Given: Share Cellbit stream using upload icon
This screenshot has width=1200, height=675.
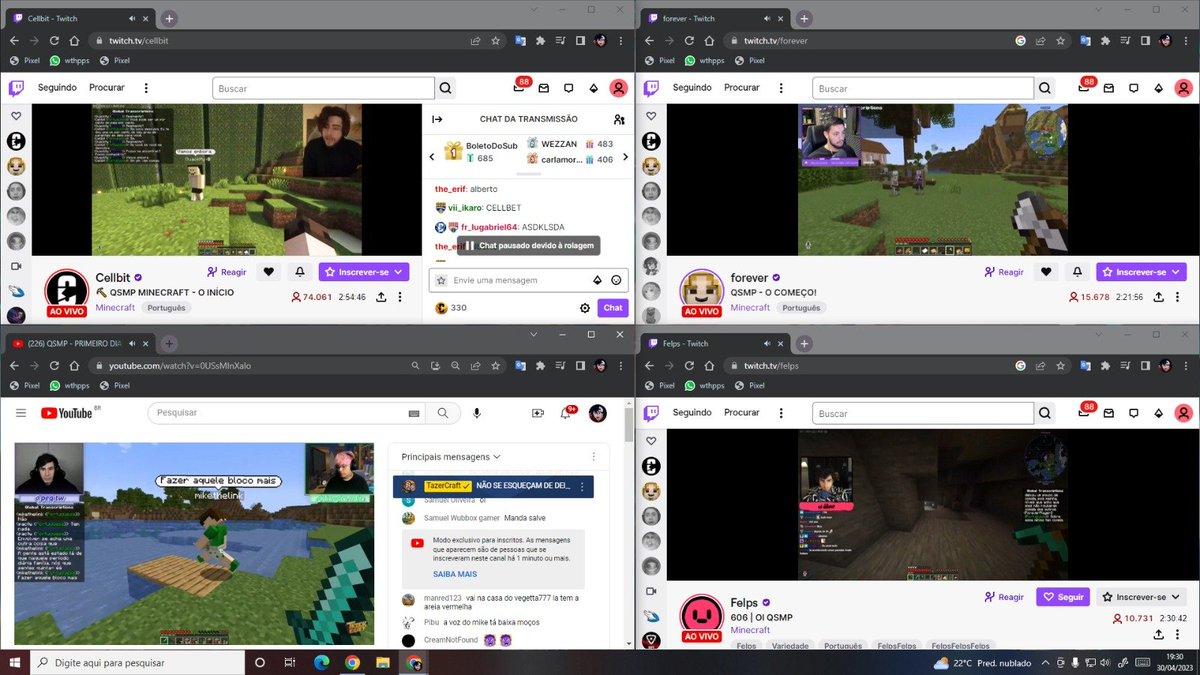Looking at the screenshot, I should 381,297.
